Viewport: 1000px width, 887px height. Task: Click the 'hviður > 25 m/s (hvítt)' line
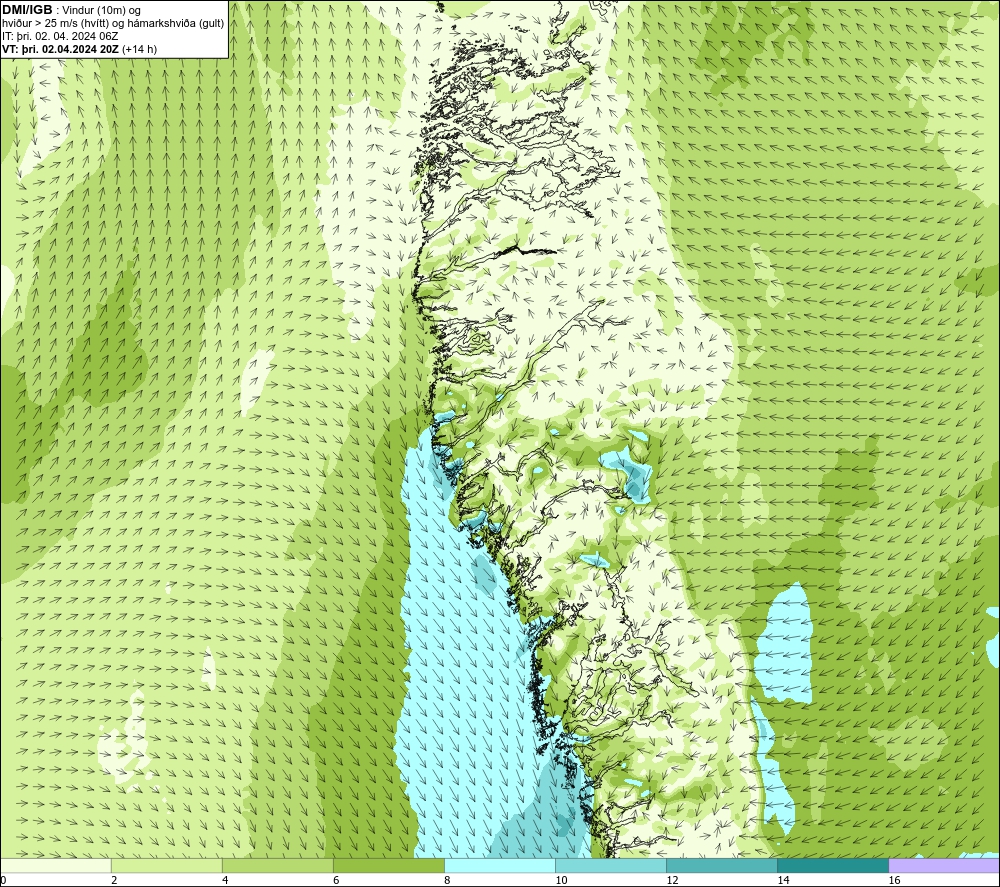click(x=113, y=24)
